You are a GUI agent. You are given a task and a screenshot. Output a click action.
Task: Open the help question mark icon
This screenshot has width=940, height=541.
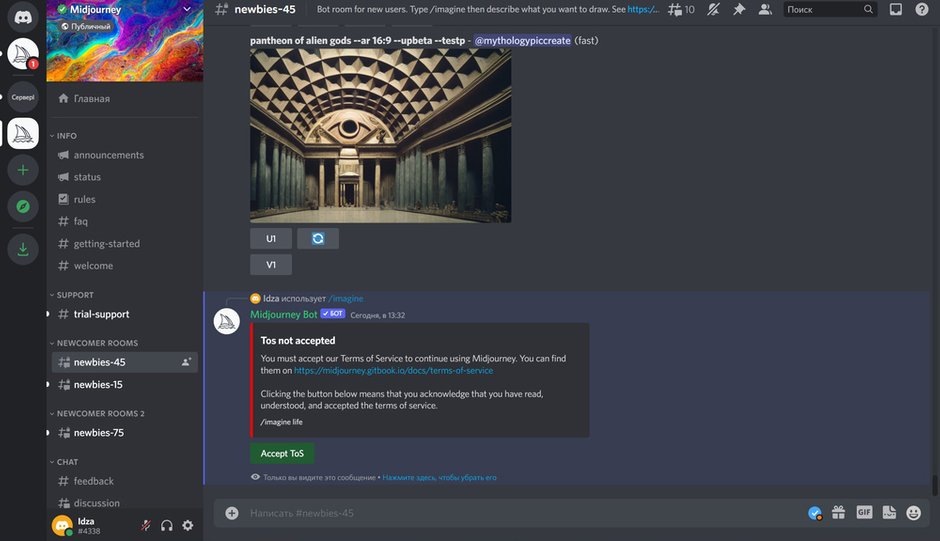click(922, 10)
